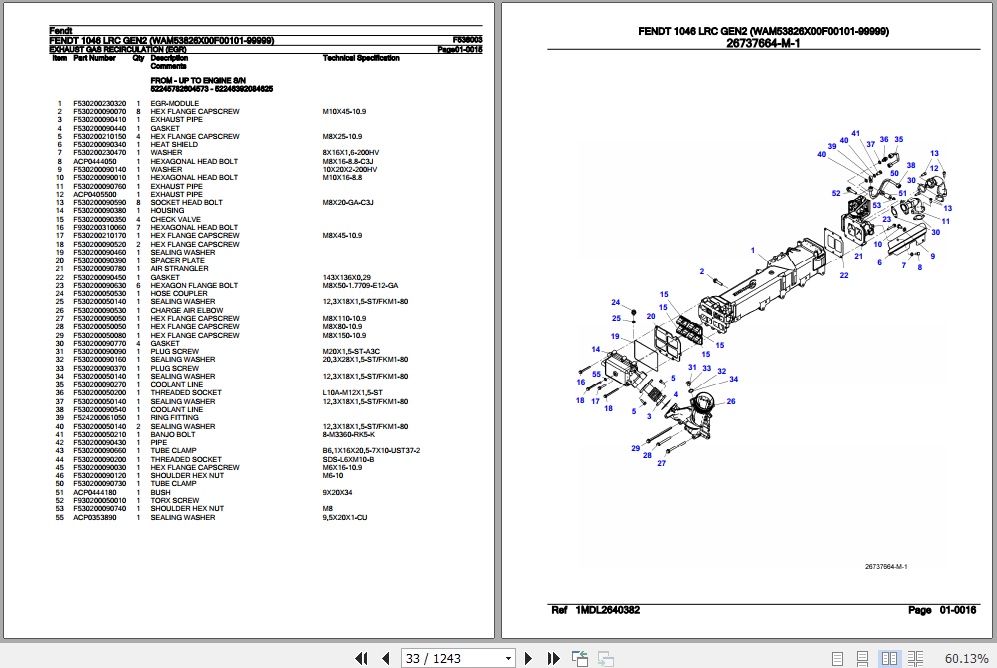Screen dimensions: 997x668
Task: Click part number F530200230320 for EGR-MODULE
Action: (x=99, y=104)
